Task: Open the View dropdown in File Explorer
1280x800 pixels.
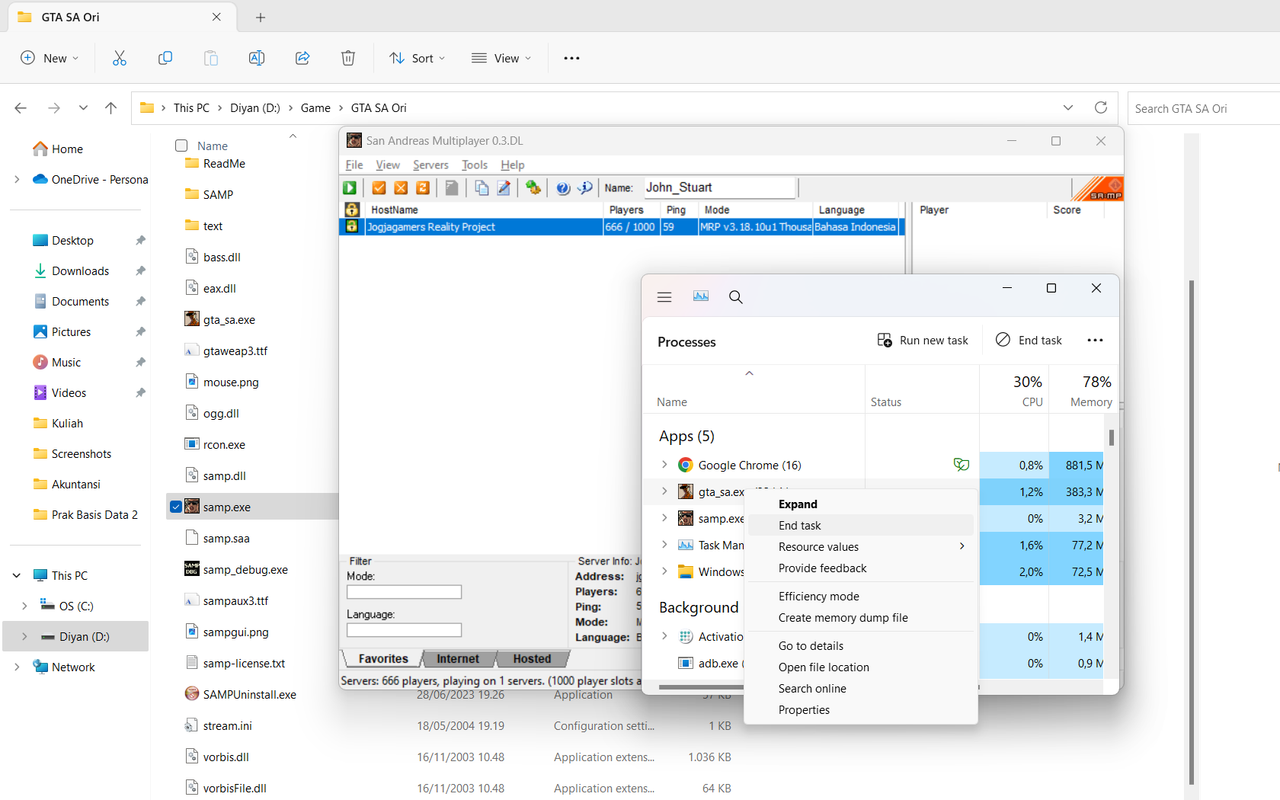Action: pyautogui.click(x=502, y=58)
